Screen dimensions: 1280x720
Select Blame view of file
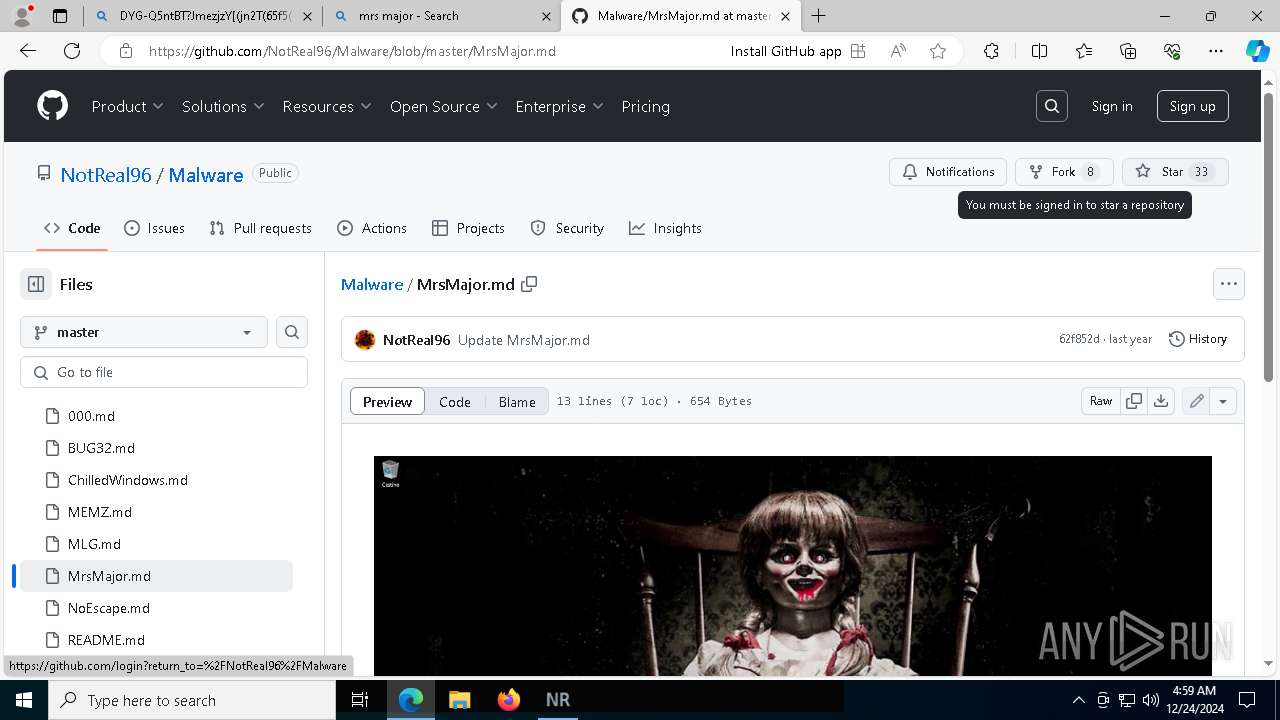pyautogui.click(x=517, y=401)
